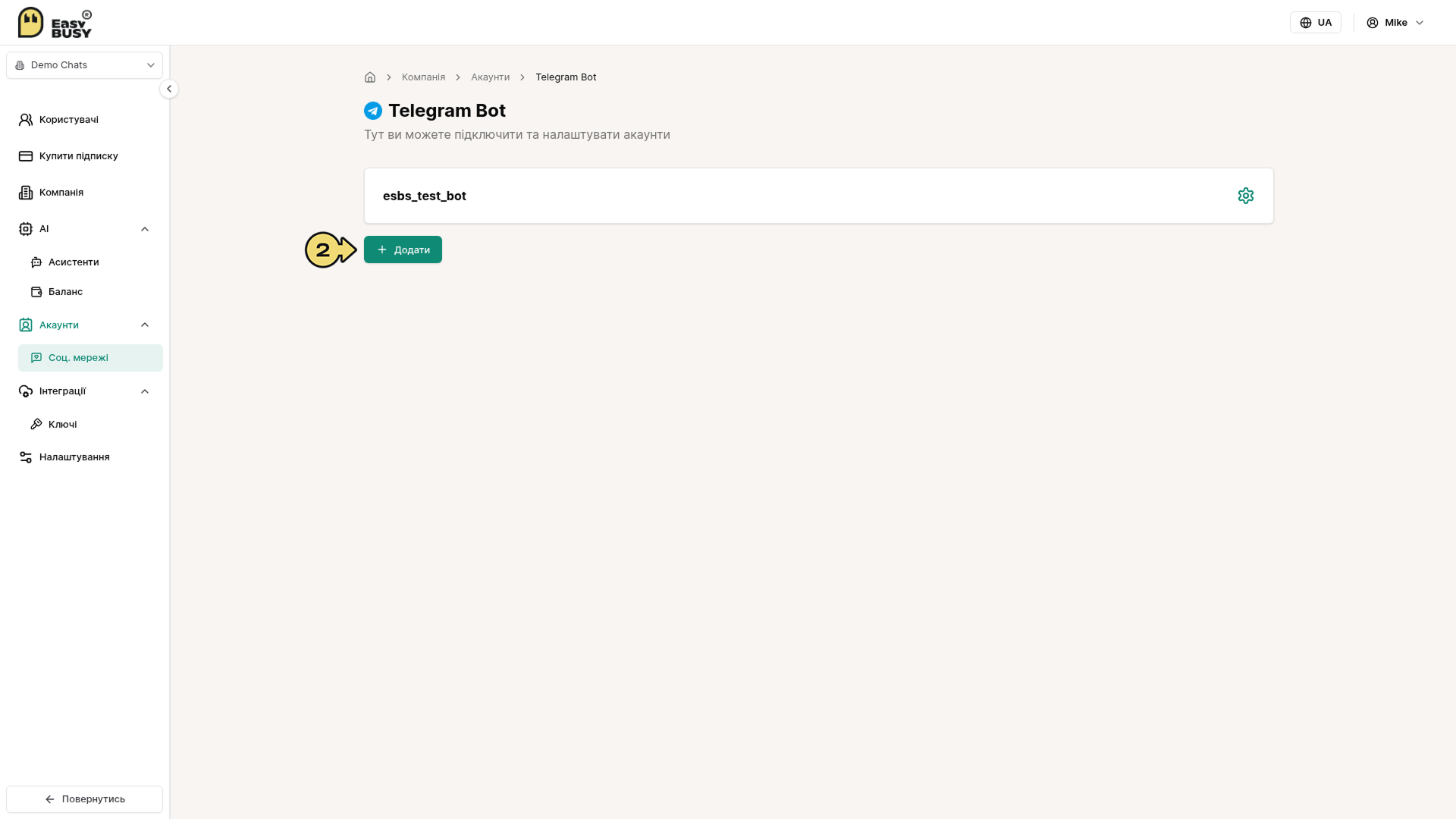Viewport: 1456px width, 819px height.
Task: Click the globe language icon
Action: 1306,23
